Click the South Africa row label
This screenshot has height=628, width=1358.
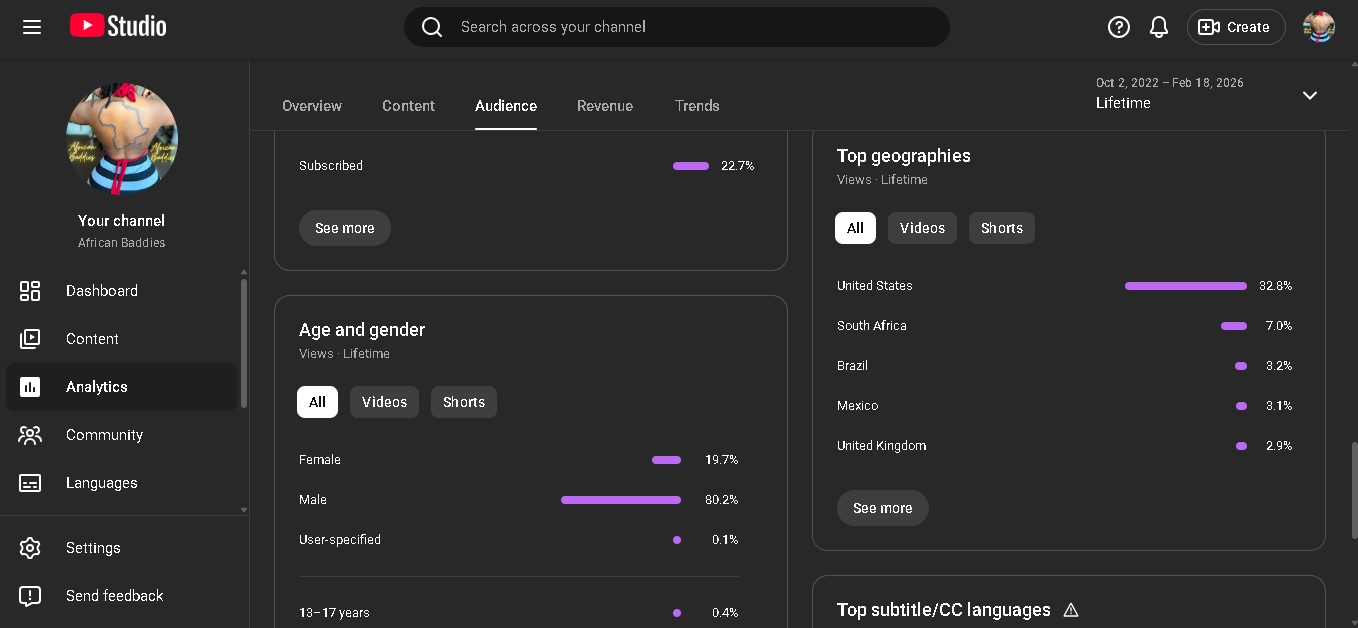(872, 326)
